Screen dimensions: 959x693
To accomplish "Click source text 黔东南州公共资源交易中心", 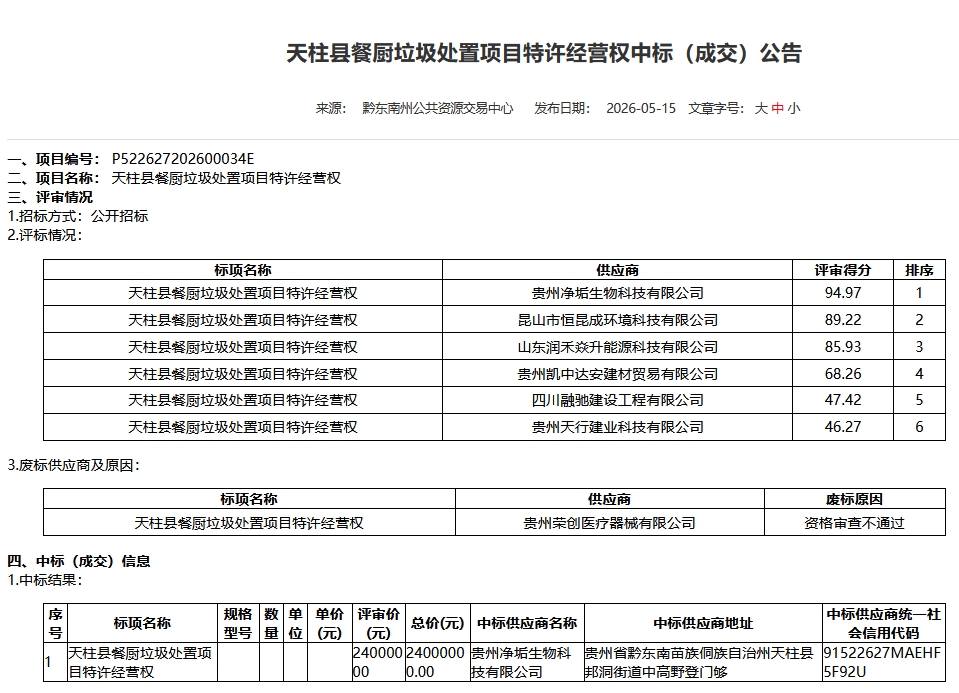I will click(x=437, y=108).
